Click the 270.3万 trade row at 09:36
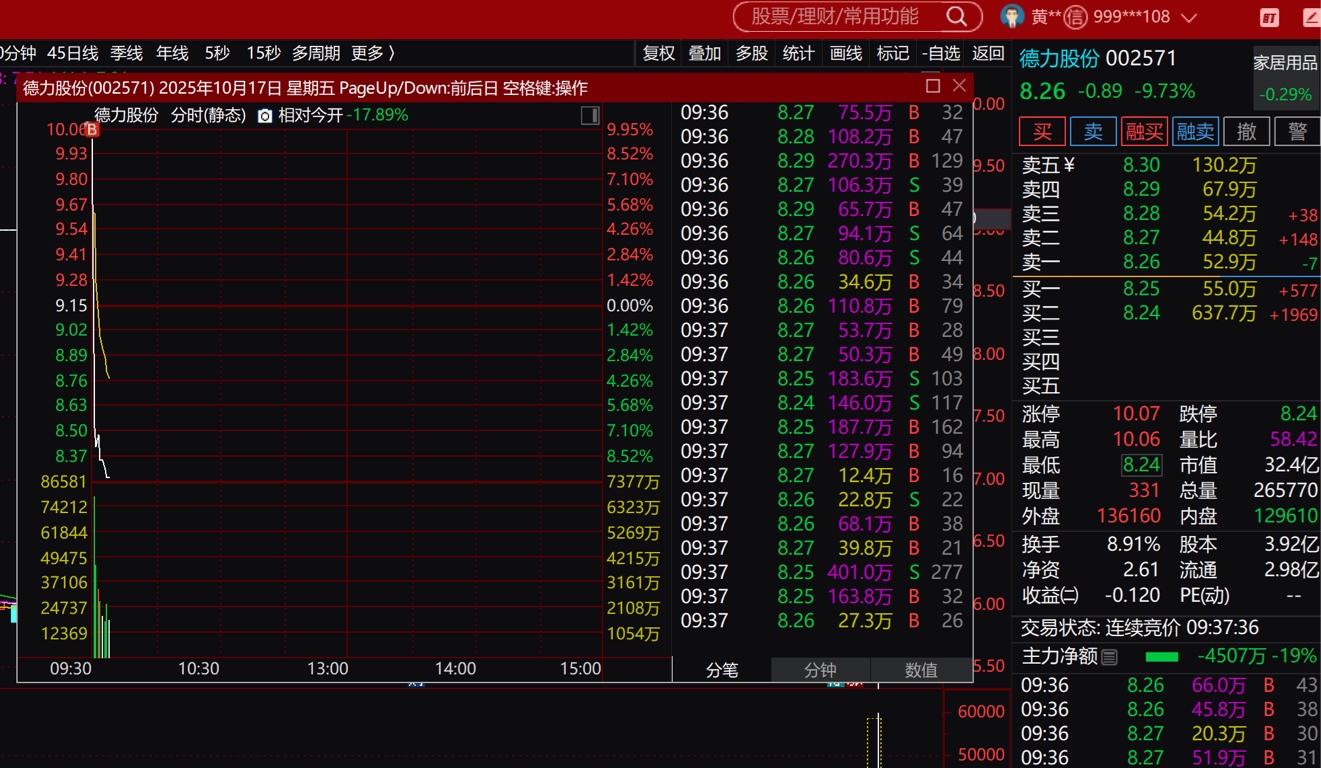This screenshot has height=768, width=1321. point(822,161)
